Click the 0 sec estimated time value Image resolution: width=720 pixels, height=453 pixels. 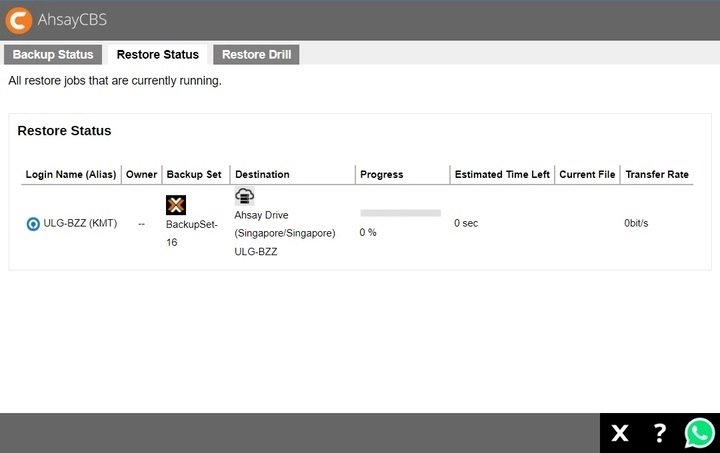pos(466,223)
